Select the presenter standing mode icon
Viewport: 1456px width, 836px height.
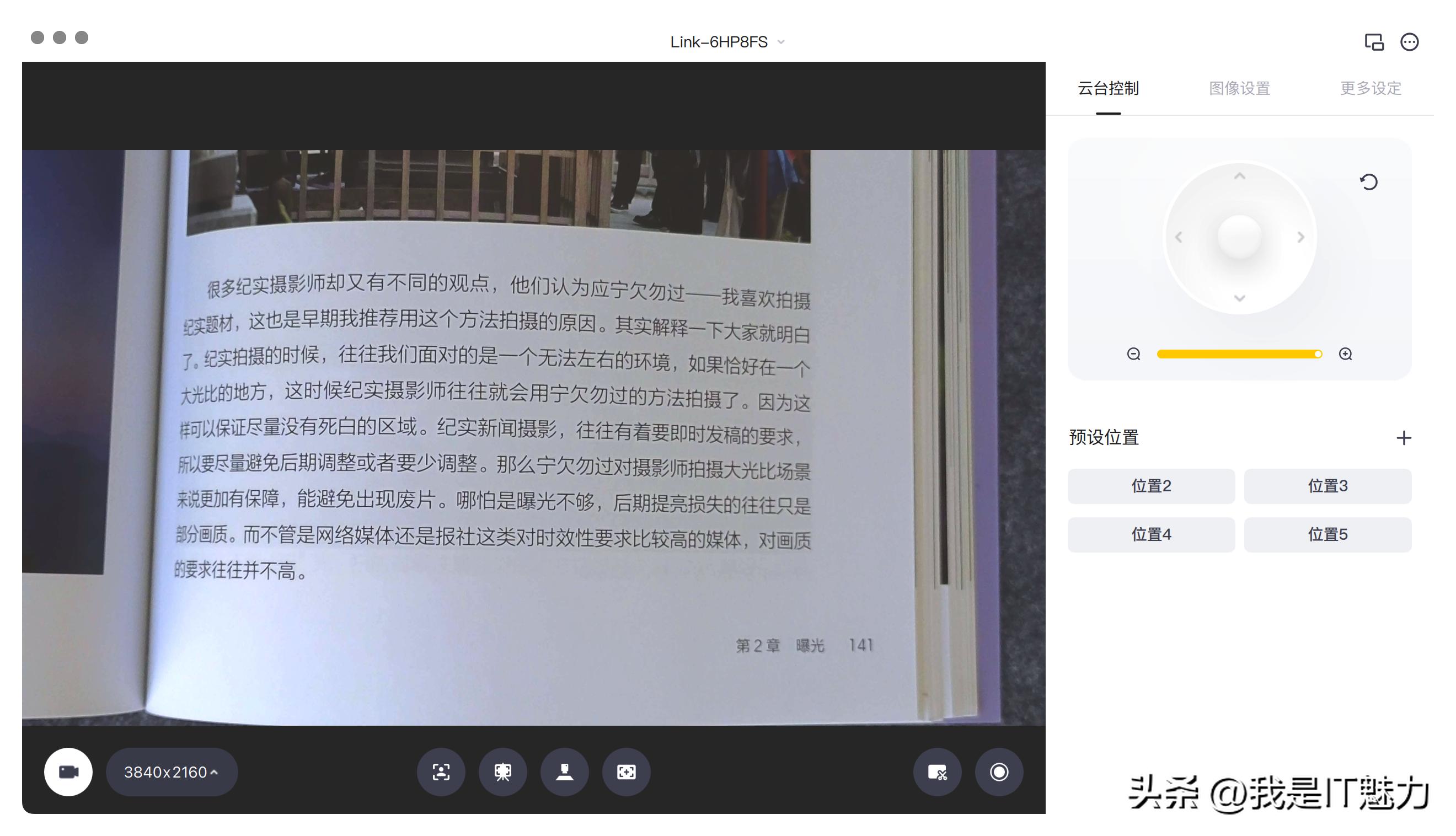click(x=565, y=772)
